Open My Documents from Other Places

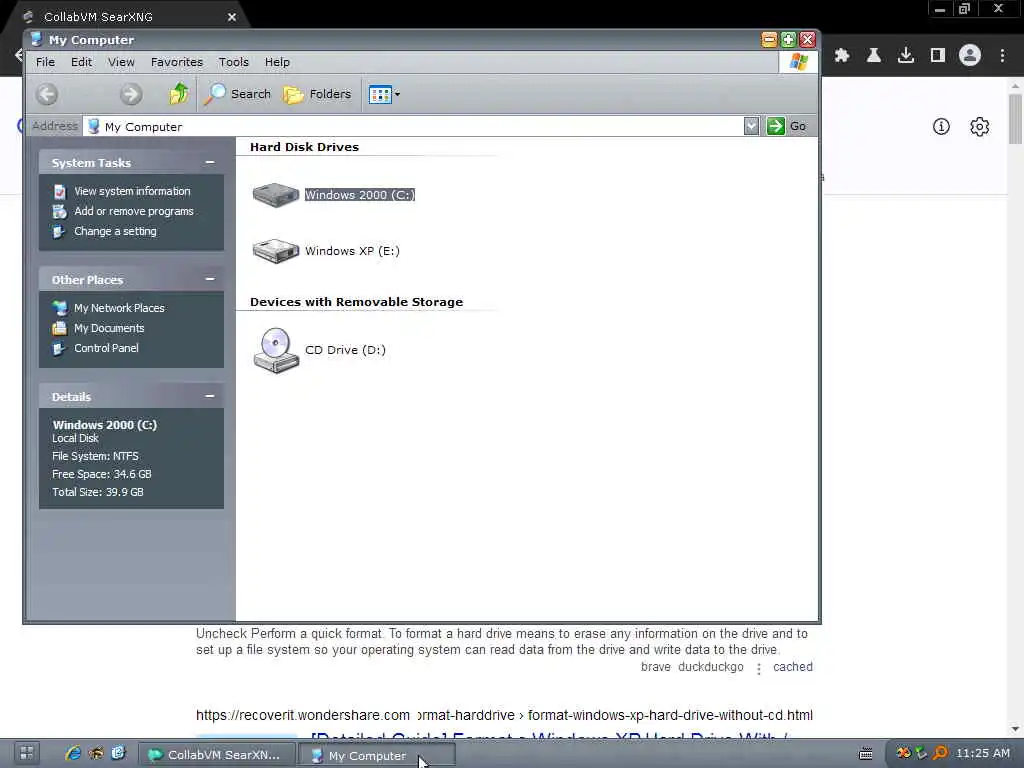coord(108,328)
